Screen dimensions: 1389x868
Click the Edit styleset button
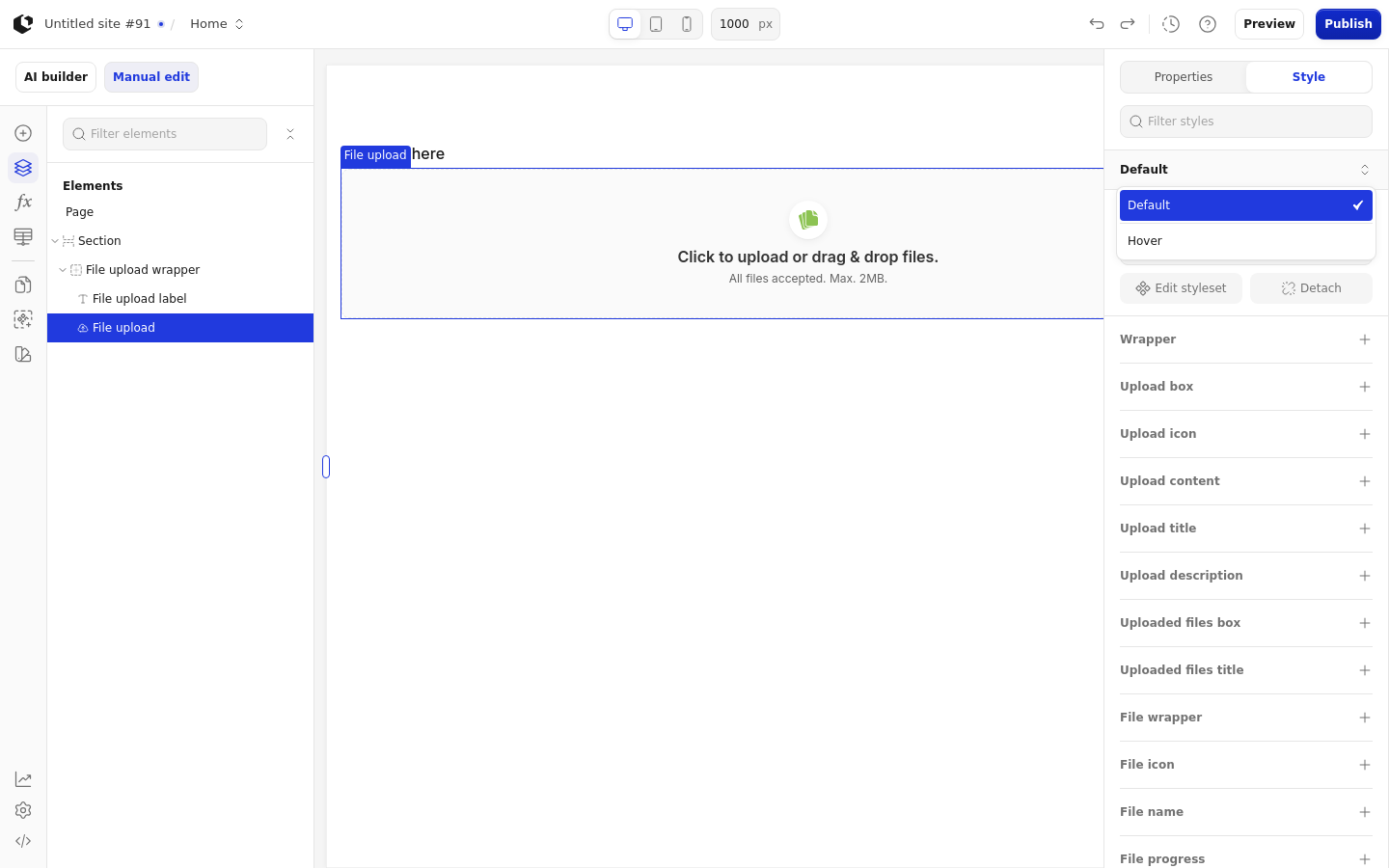1181,288
